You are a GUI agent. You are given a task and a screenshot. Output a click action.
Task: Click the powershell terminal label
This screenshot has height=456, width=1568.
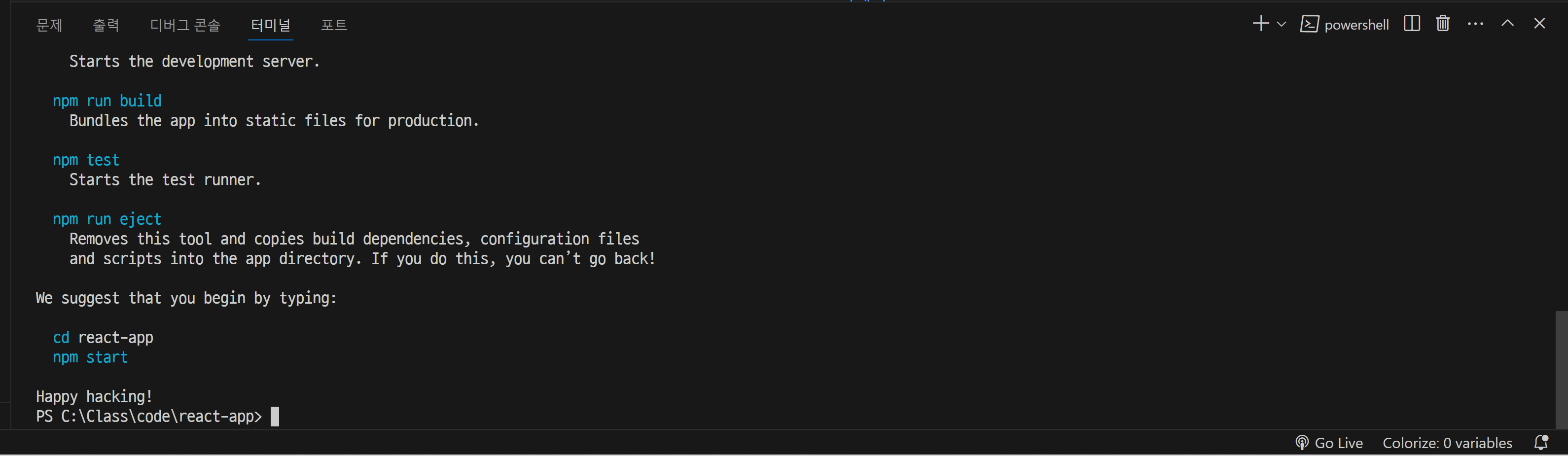click(x=1357, y=25)
